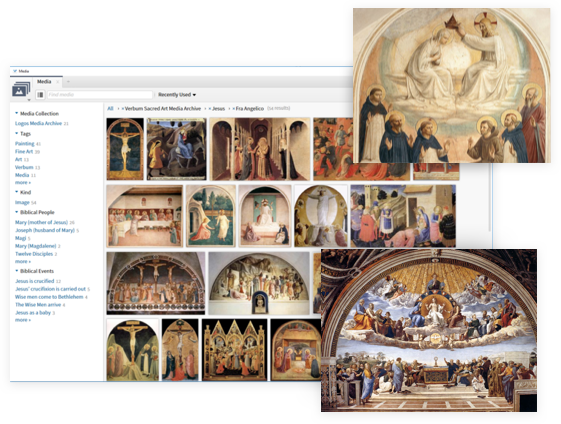This screenshot has width=561, height=424.
Task: Click Verbum Sacred Art Media Archive breadcrumb text
Action: pos(163,108)
